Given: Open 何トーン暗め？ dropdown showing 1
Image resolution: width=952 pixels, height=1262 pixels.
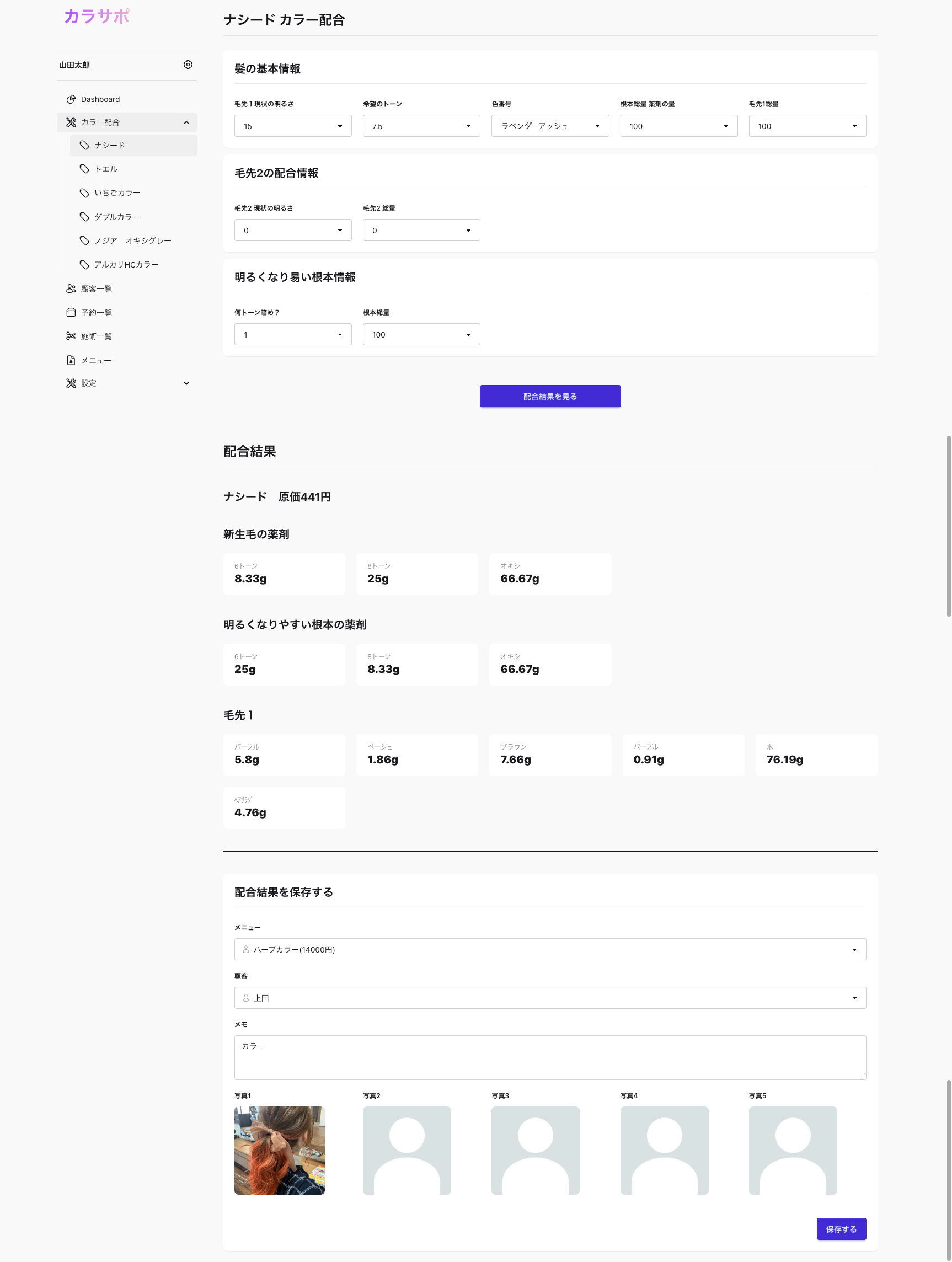Looking at the screenshot, I should point(293,334).
